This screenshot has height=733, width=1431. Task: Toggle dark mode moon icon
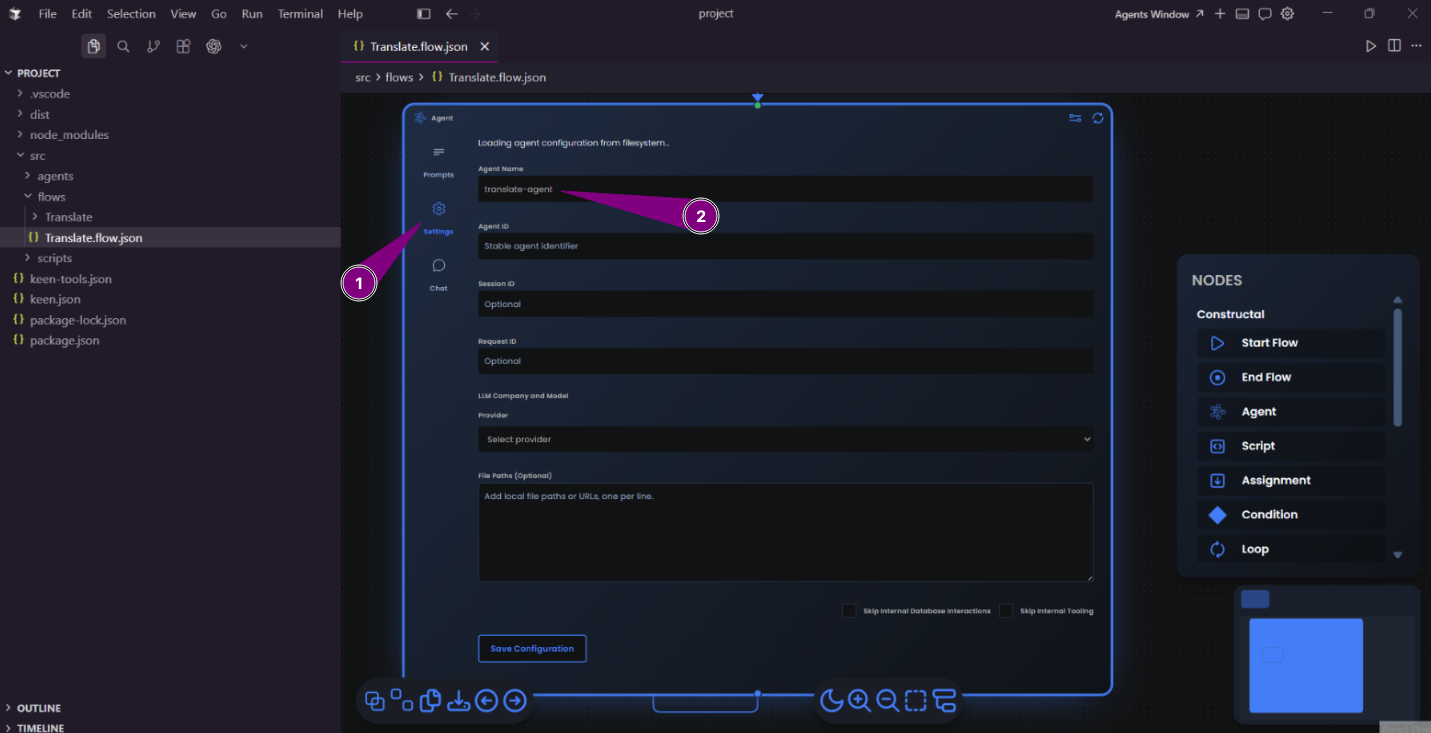[831, 701]
